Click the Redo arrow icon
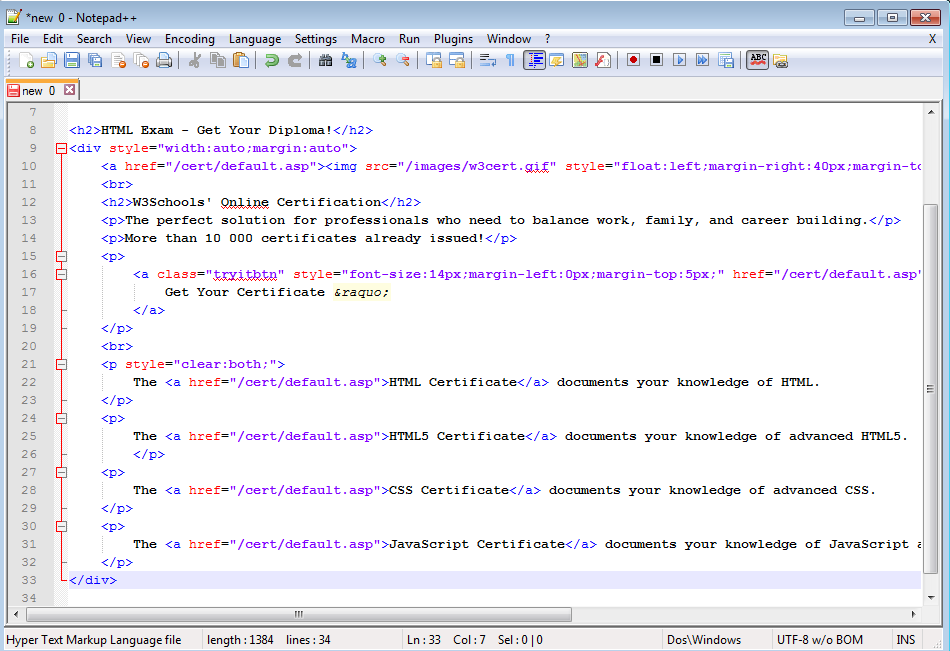Screen dimensions: 950x651 pos(294,60)
